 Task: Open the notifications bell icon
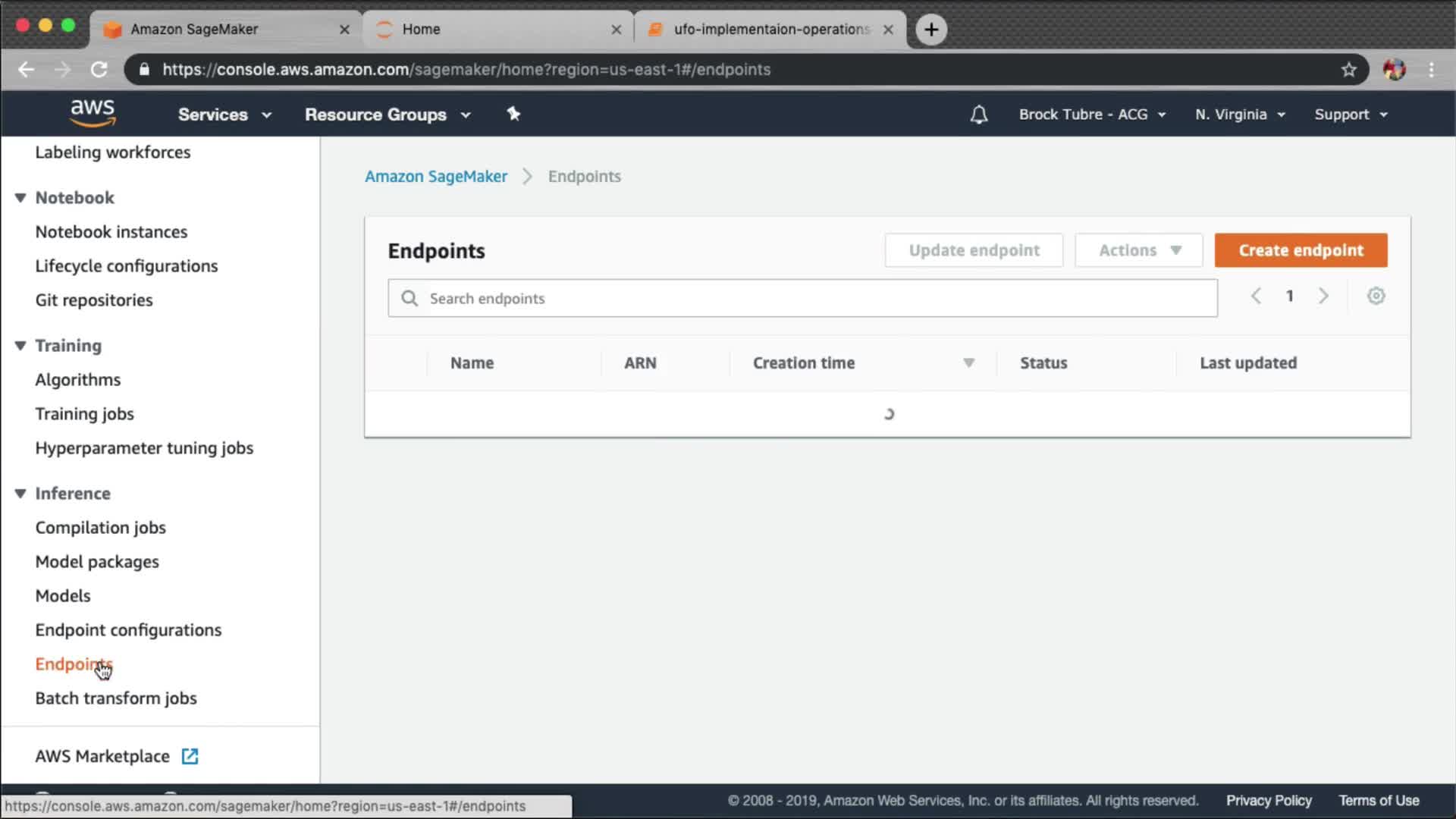[x=978, y=115]
